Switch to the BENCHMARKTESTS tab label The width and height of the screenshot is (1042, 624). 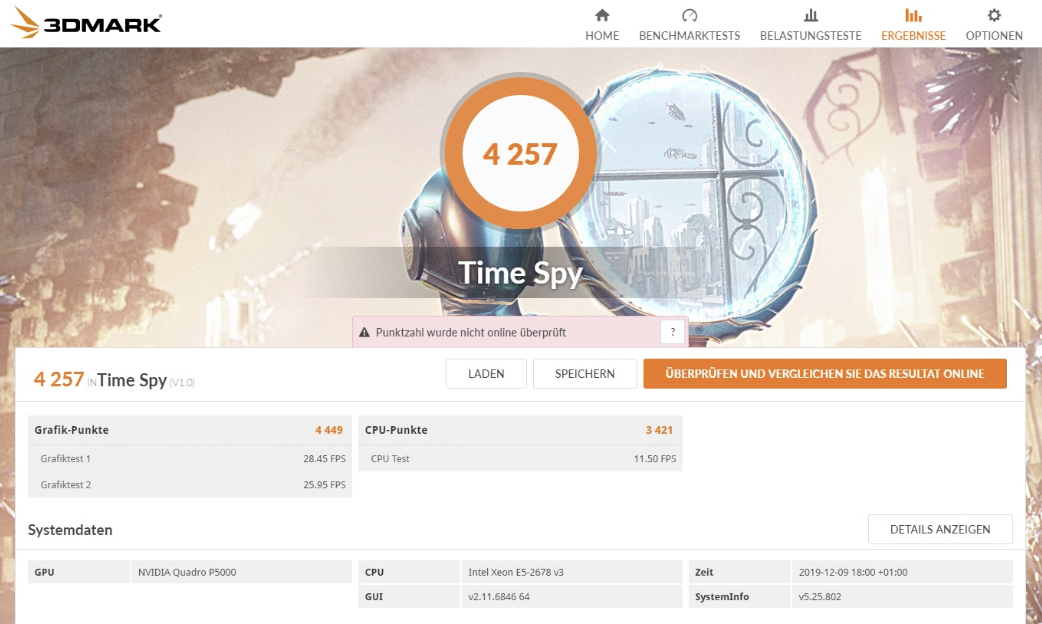(x=689, y=36)
